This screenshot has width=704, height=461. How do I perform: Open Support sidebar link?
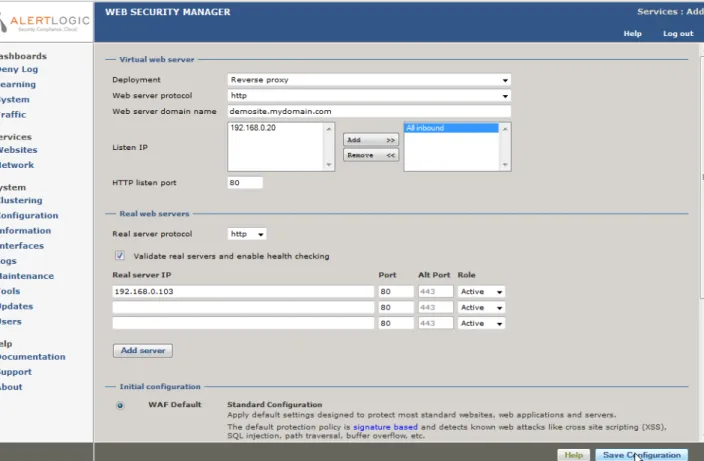pos(16,372)
